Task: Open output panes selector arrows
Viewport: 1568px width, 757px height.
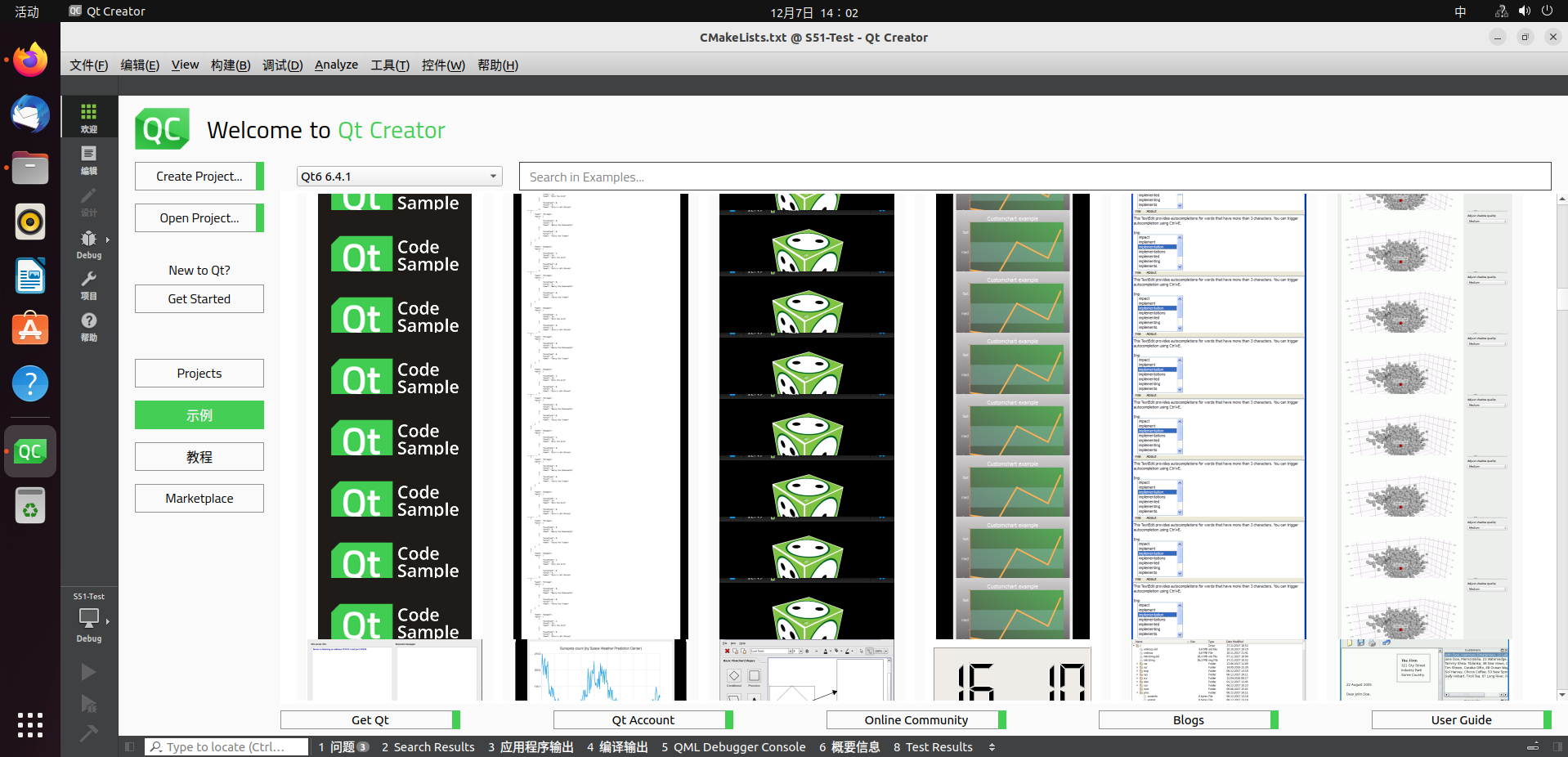Action: 992,747
